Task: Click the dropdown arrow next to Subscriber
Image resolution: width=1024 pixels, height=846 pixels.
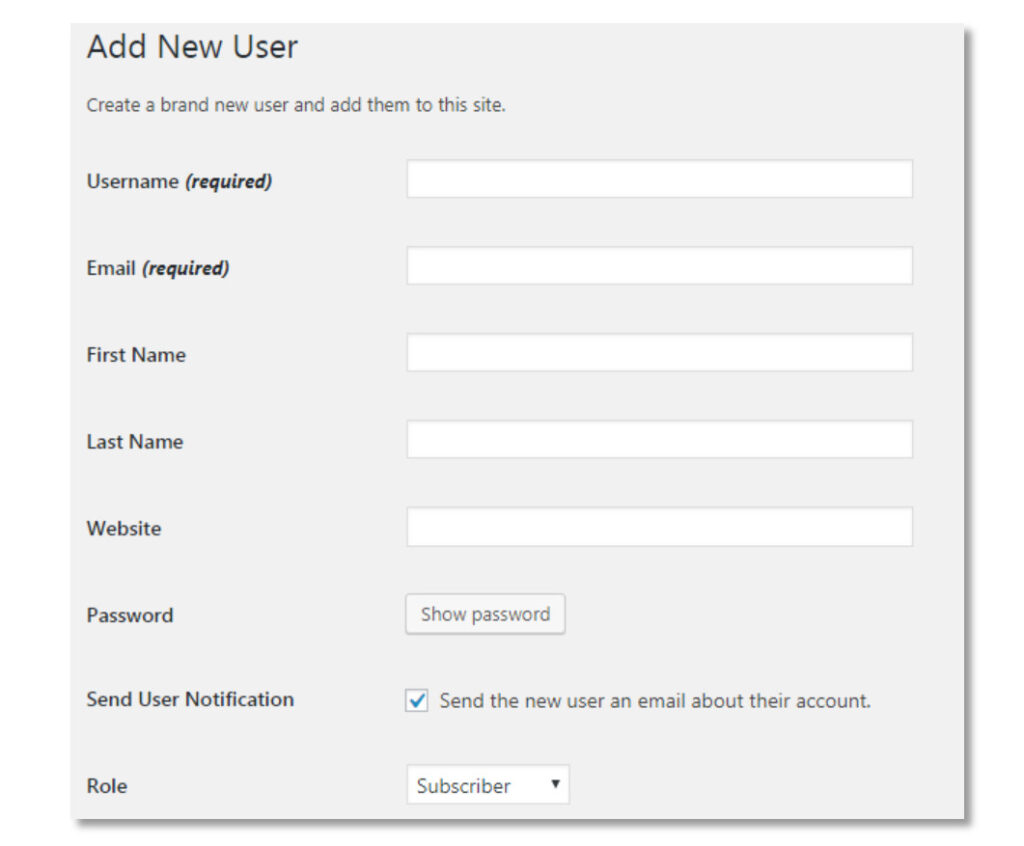Action: 554,785
